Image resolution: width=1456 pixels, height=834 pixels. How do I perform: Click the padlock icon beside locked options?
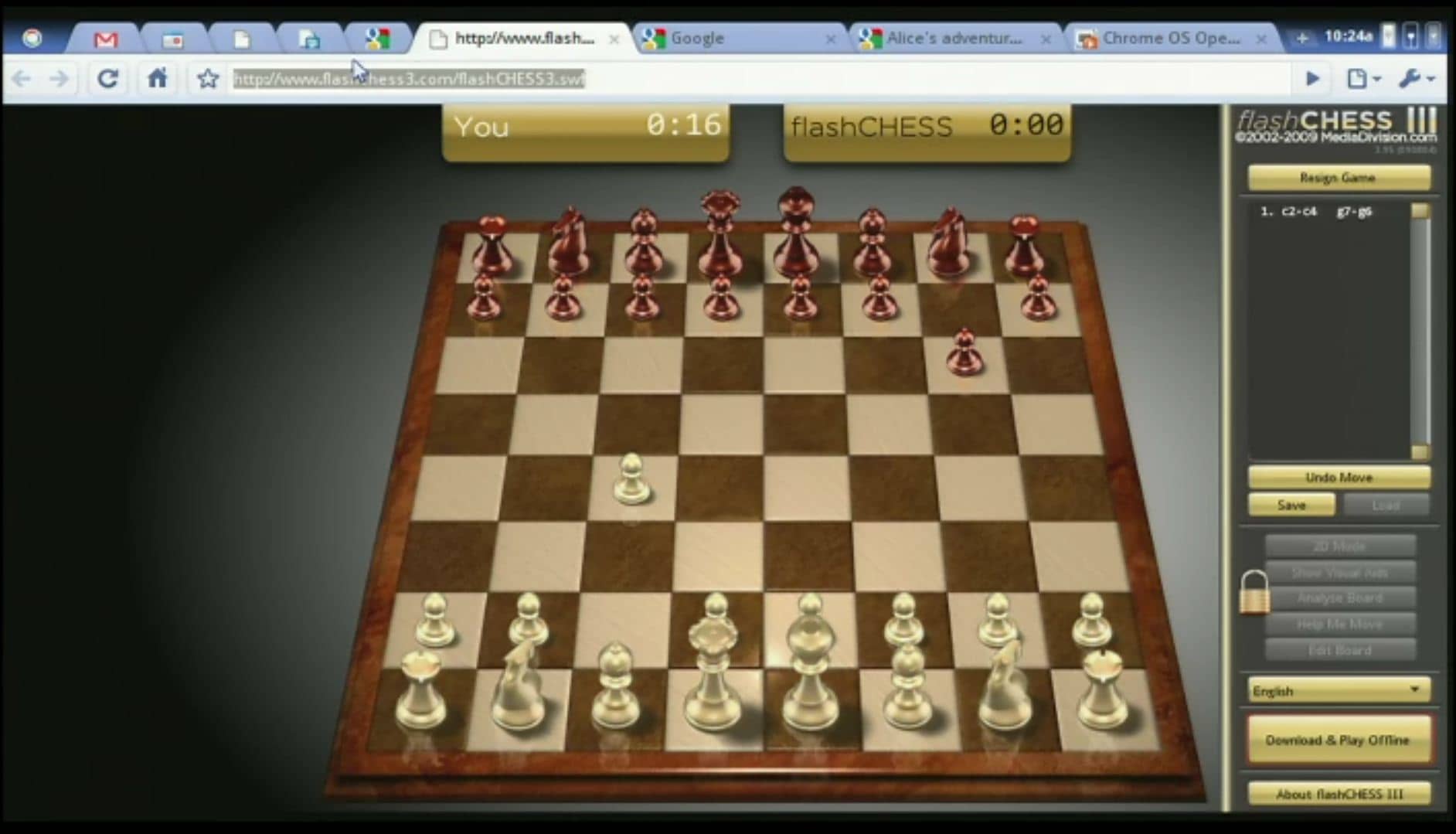1254,593
